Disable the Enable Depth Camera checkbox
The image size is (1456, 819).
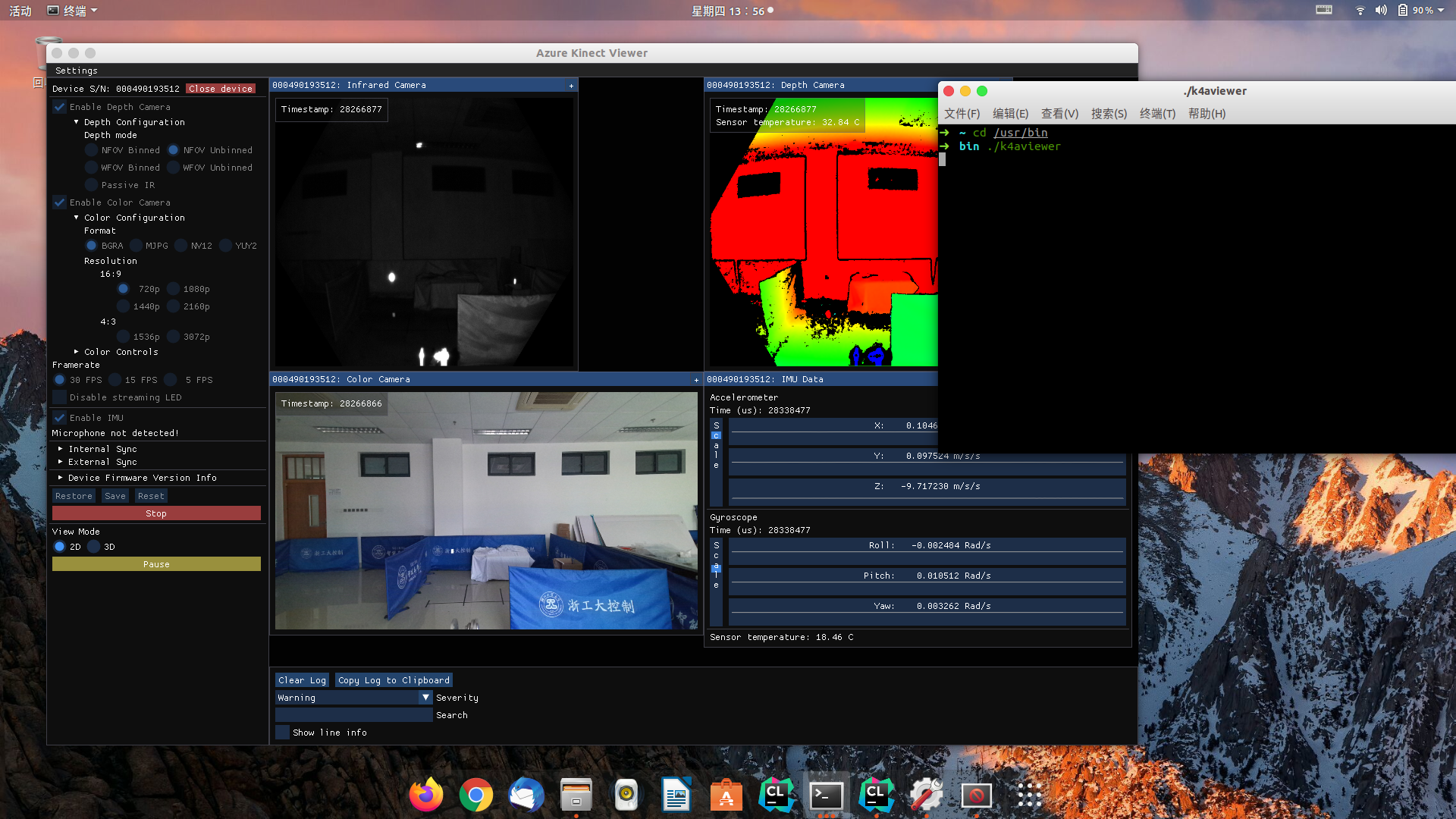[x=59, y=106]
